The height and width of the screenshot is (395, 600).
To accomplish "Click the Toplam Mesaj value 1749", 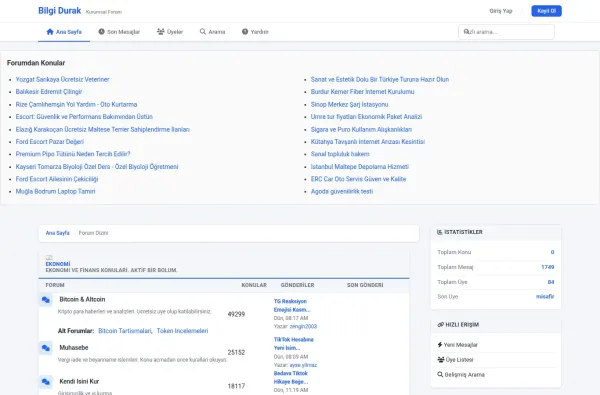I will click(x=548, y=267).
